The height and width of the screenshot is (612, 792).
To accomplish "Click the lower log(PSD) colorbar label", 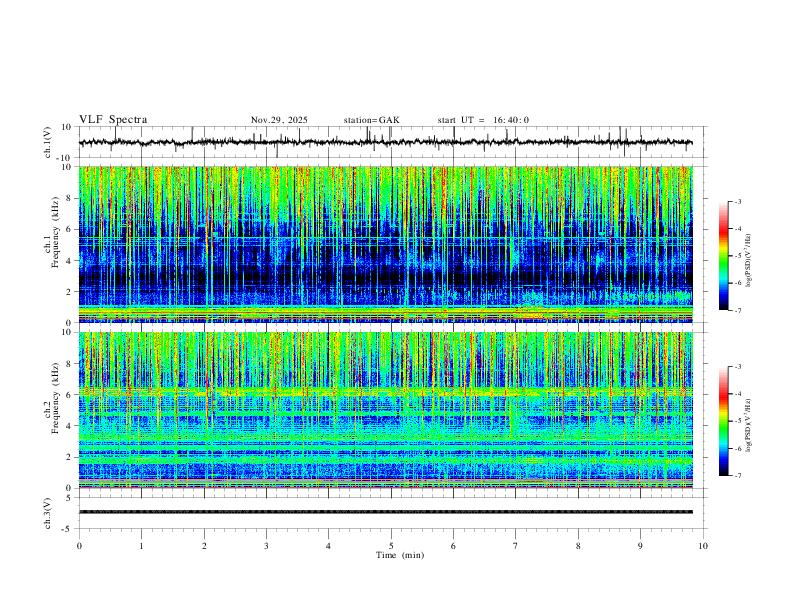I will [x=748, y=425].
